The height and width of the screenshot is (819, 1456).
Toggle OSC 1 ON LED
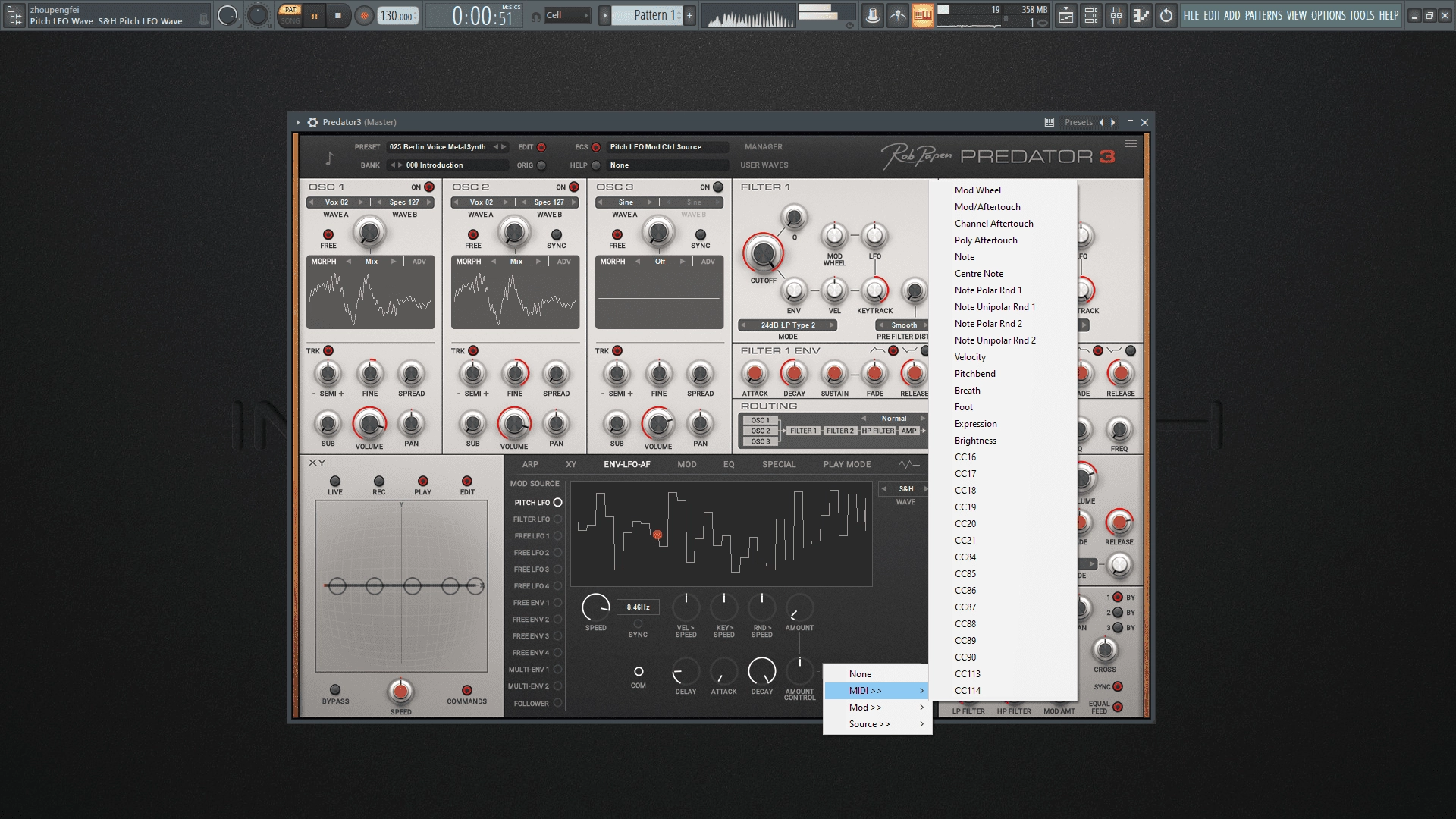coord(429,187)
